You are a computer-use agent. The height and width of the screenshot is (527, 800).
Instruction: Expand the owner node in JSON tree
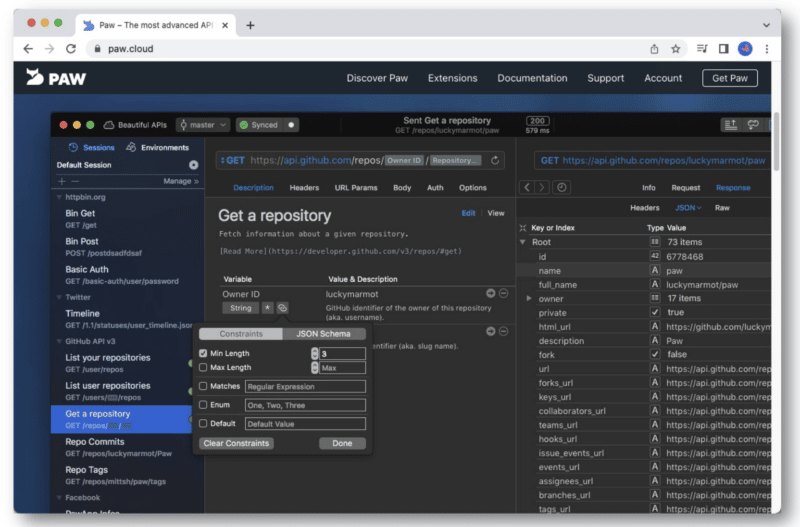pyautogui.click(x=529, y=298)
